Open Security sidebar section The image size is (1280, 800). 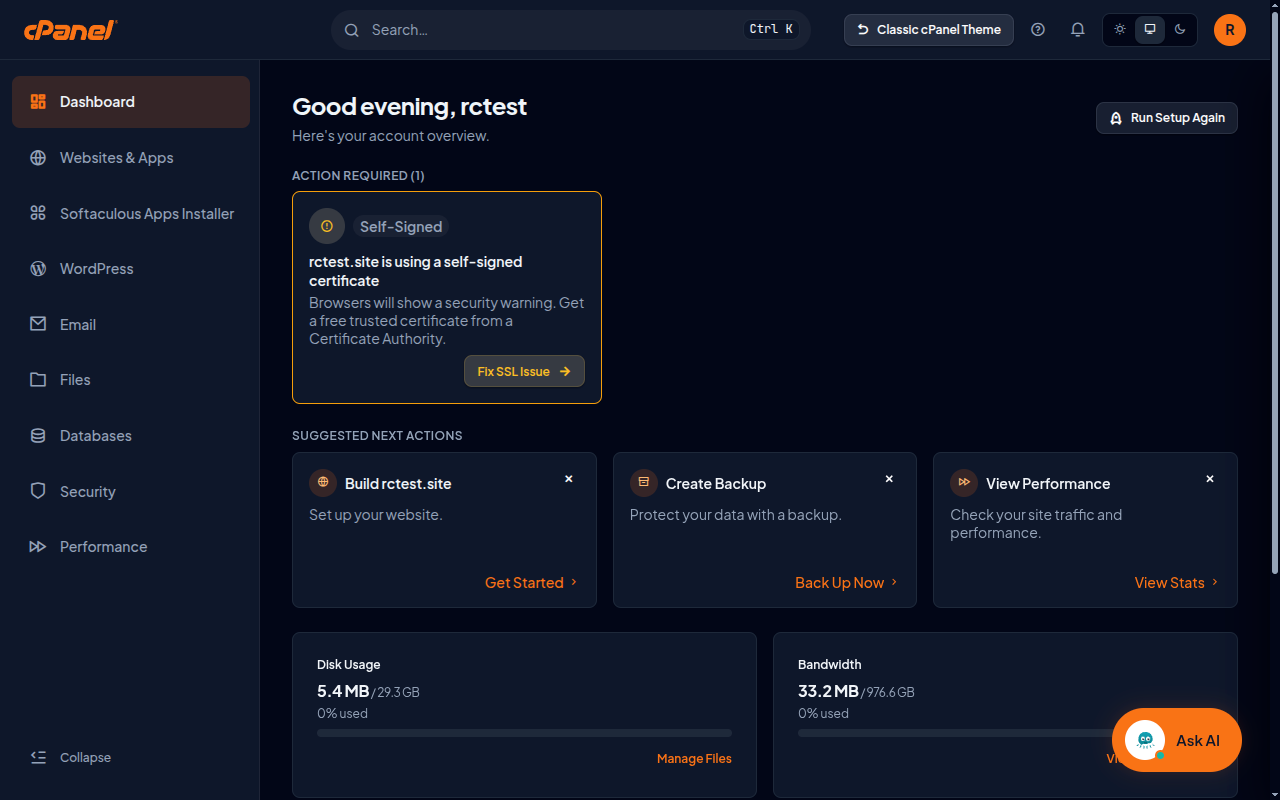tap(131, 491)
